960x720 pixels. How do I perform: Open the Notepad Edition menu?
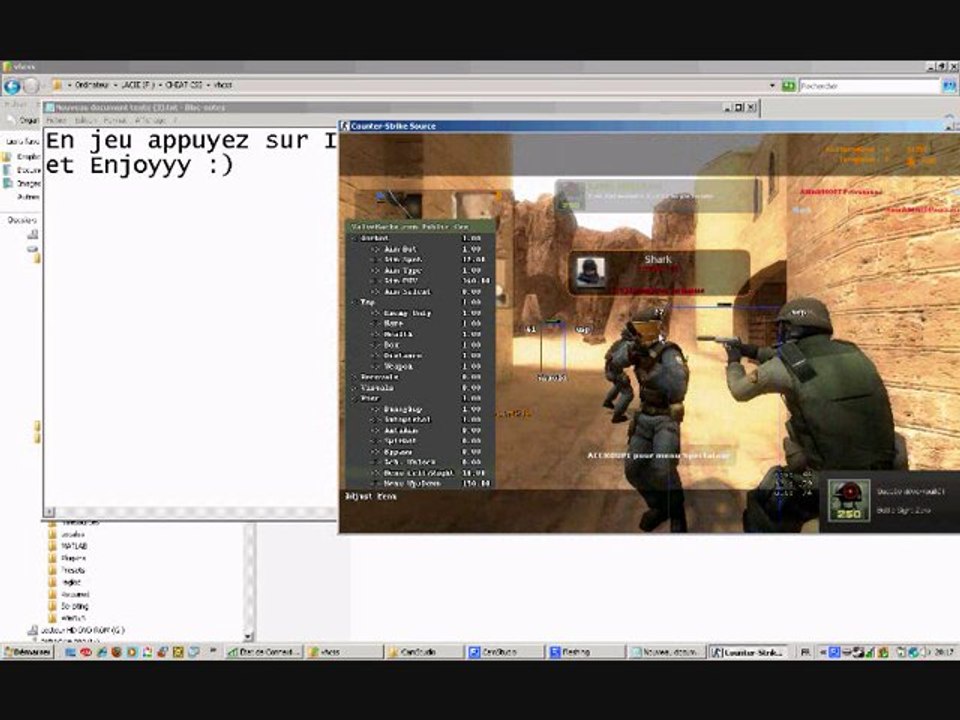pos(86,121)
